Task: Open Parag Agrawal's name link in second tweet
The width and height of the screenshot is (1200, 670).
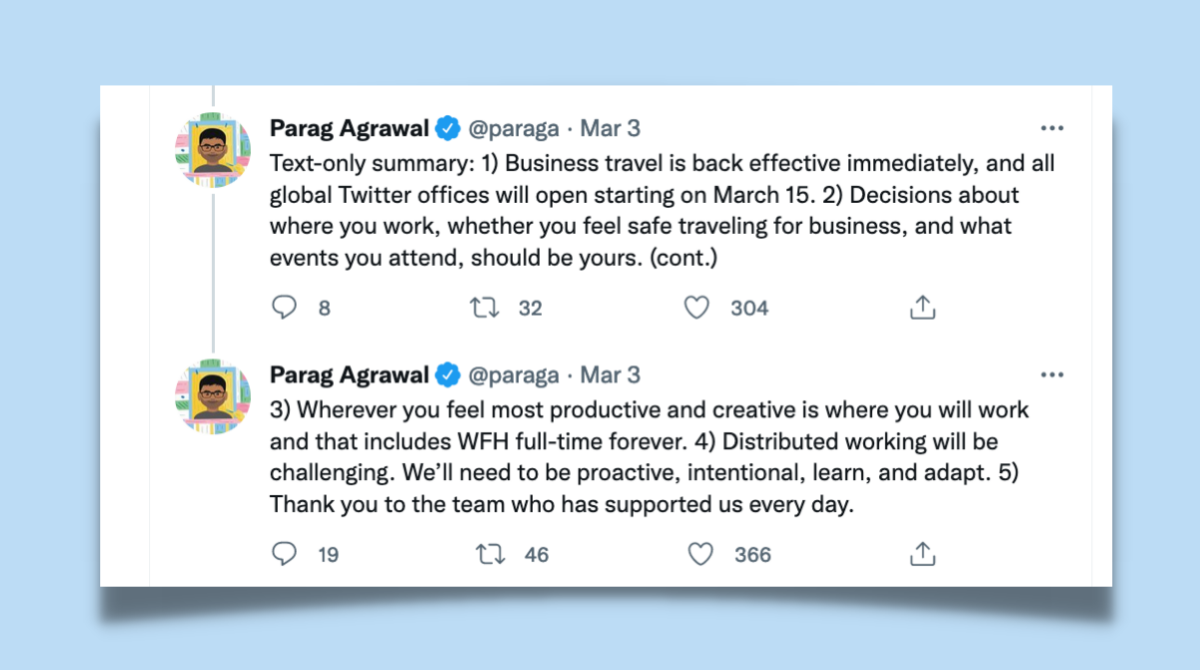Action: (x=349, y=375)
